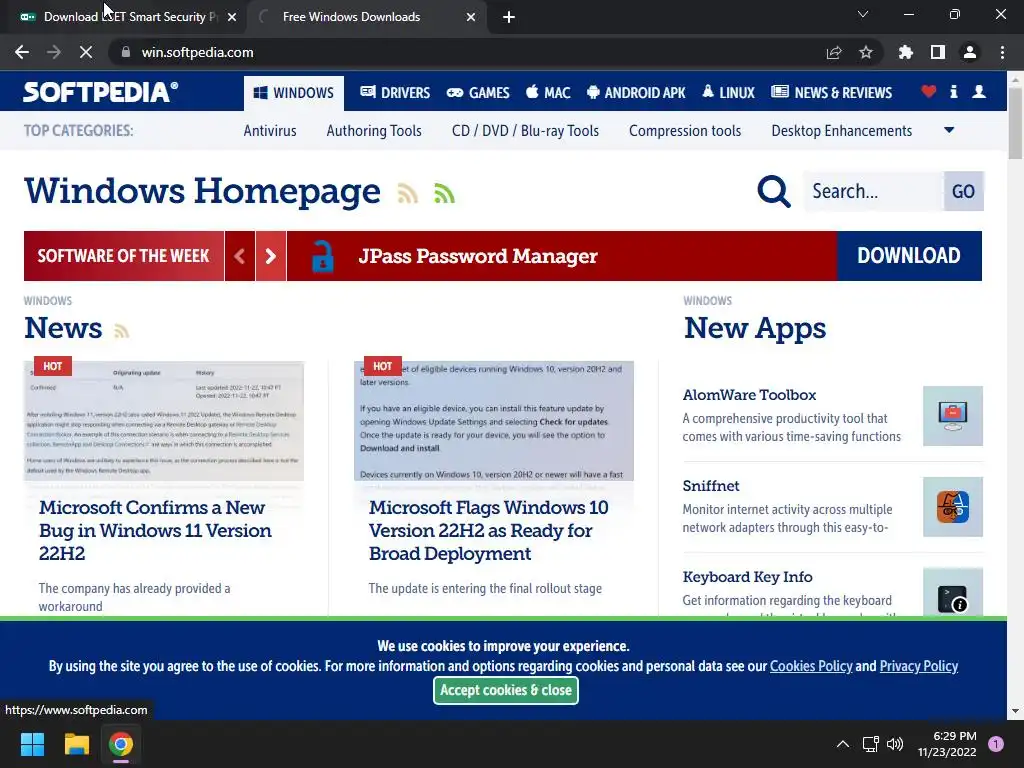The height and width of the screenshot is (768, 1024).
Task: Click the red heart favorites icon
Action: (929, 92)
